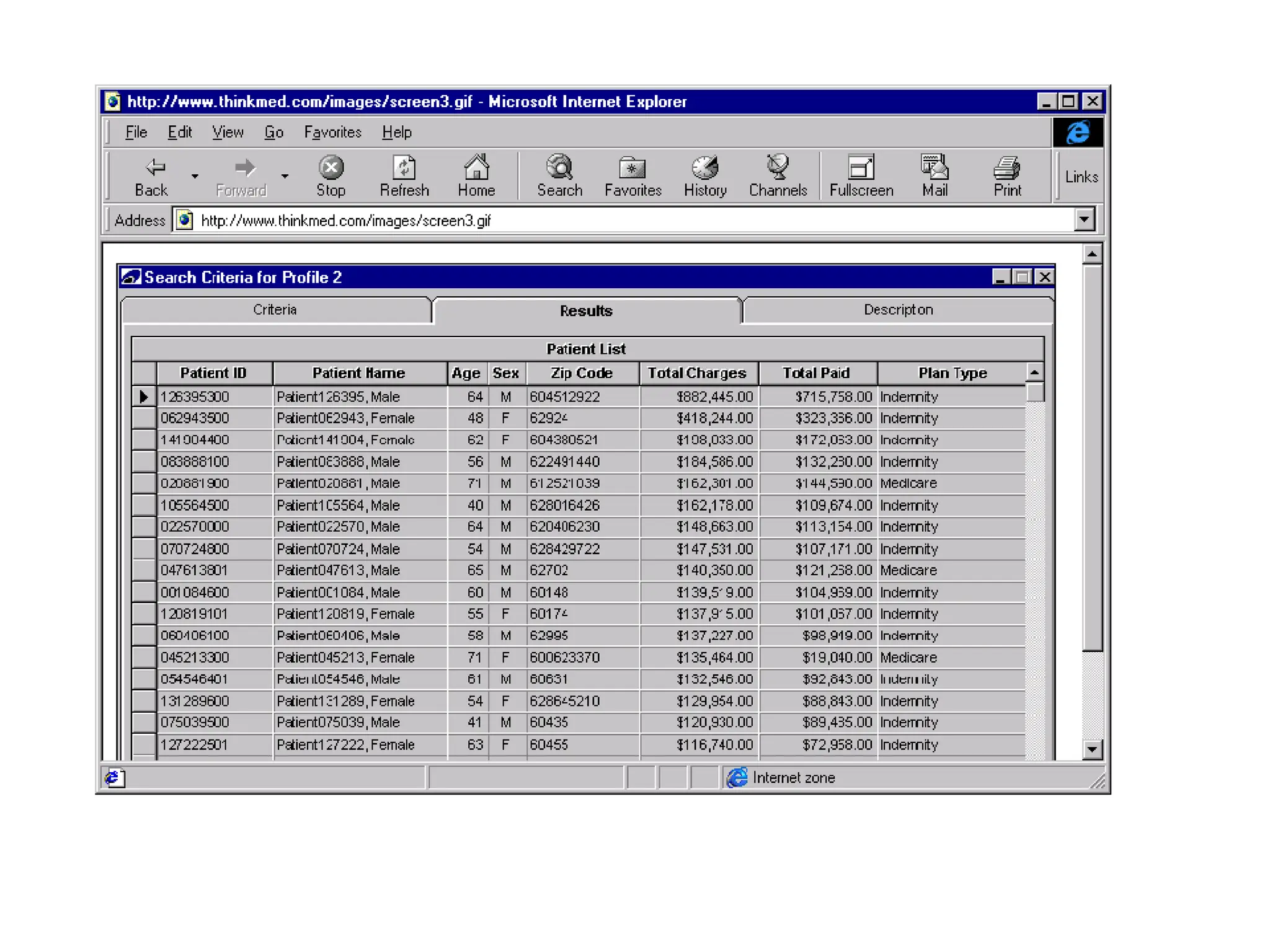Click the Back arrow toolbar icon
The image size is (1270, 952).
coord(154,168)
